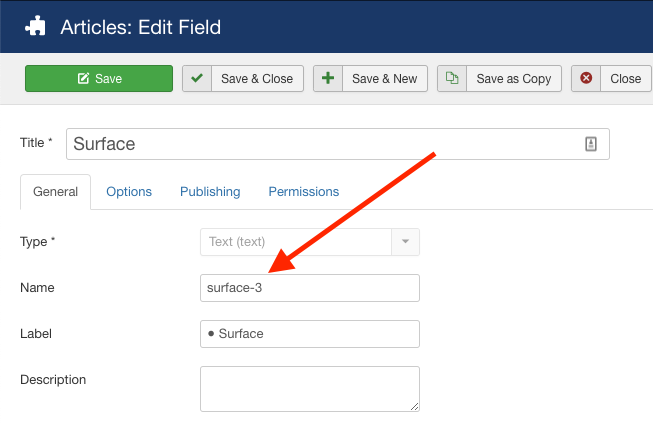Switch to the General tab
The height and width of the screenshot is (424, 653).
point(55,191)
